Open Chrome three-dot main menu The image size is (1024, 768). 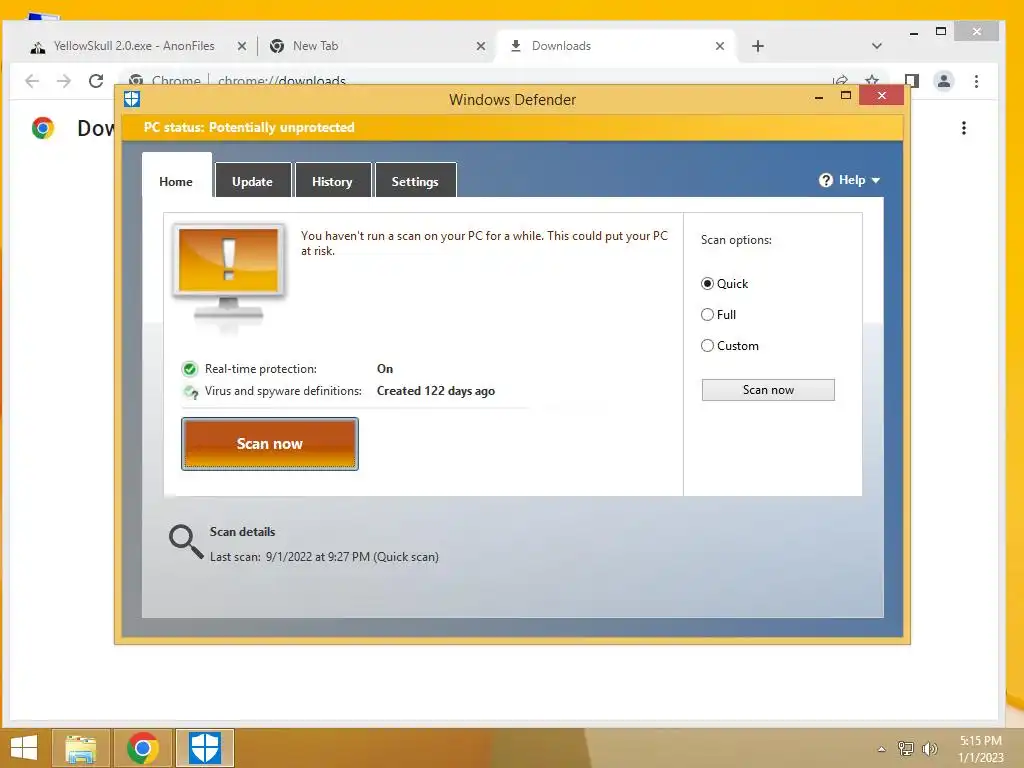click(976, 82)
